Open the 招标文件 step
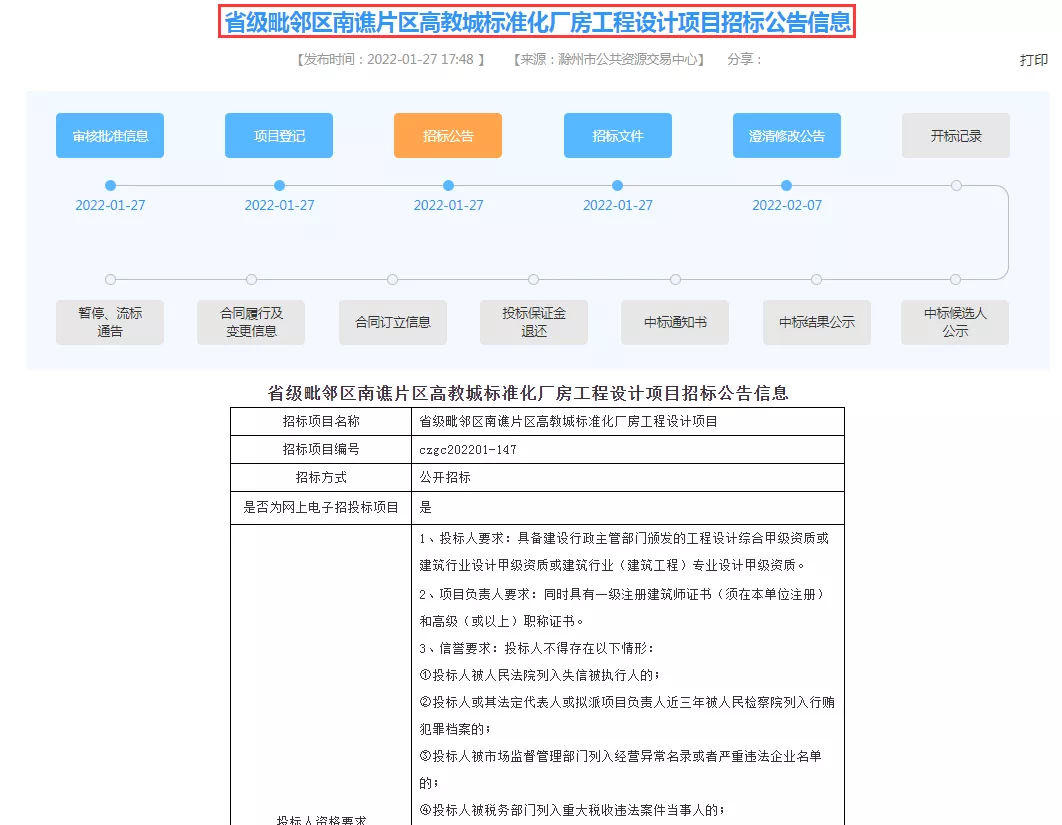The width and height of the screenshot is (1062, 825). [617, 136]
